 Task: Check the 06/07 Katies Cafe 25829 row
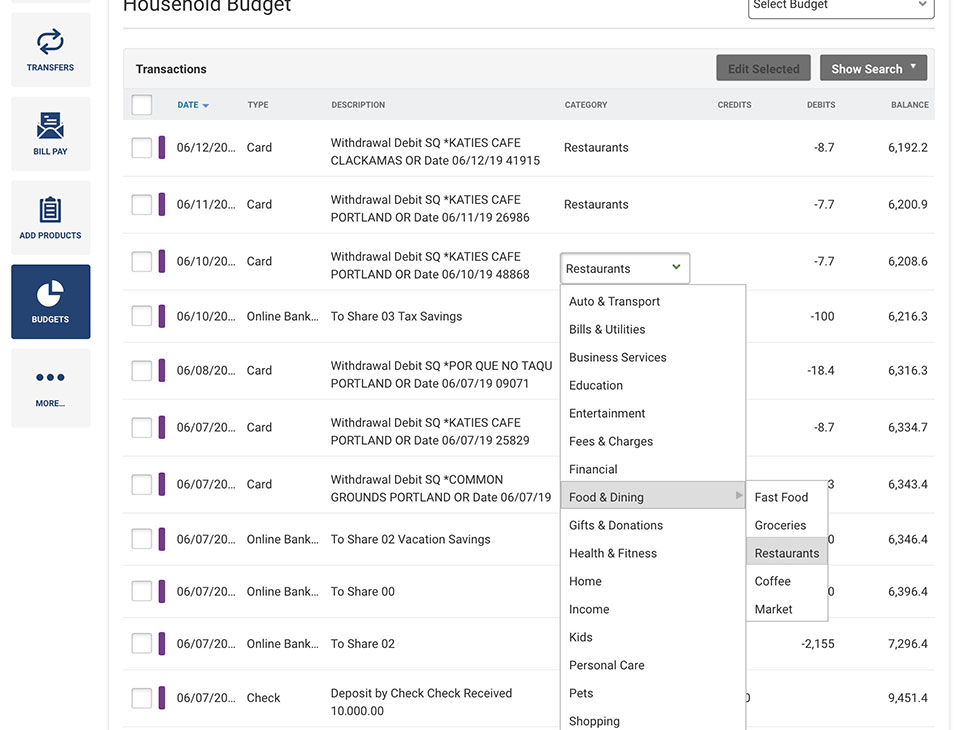tap(141, 427)
